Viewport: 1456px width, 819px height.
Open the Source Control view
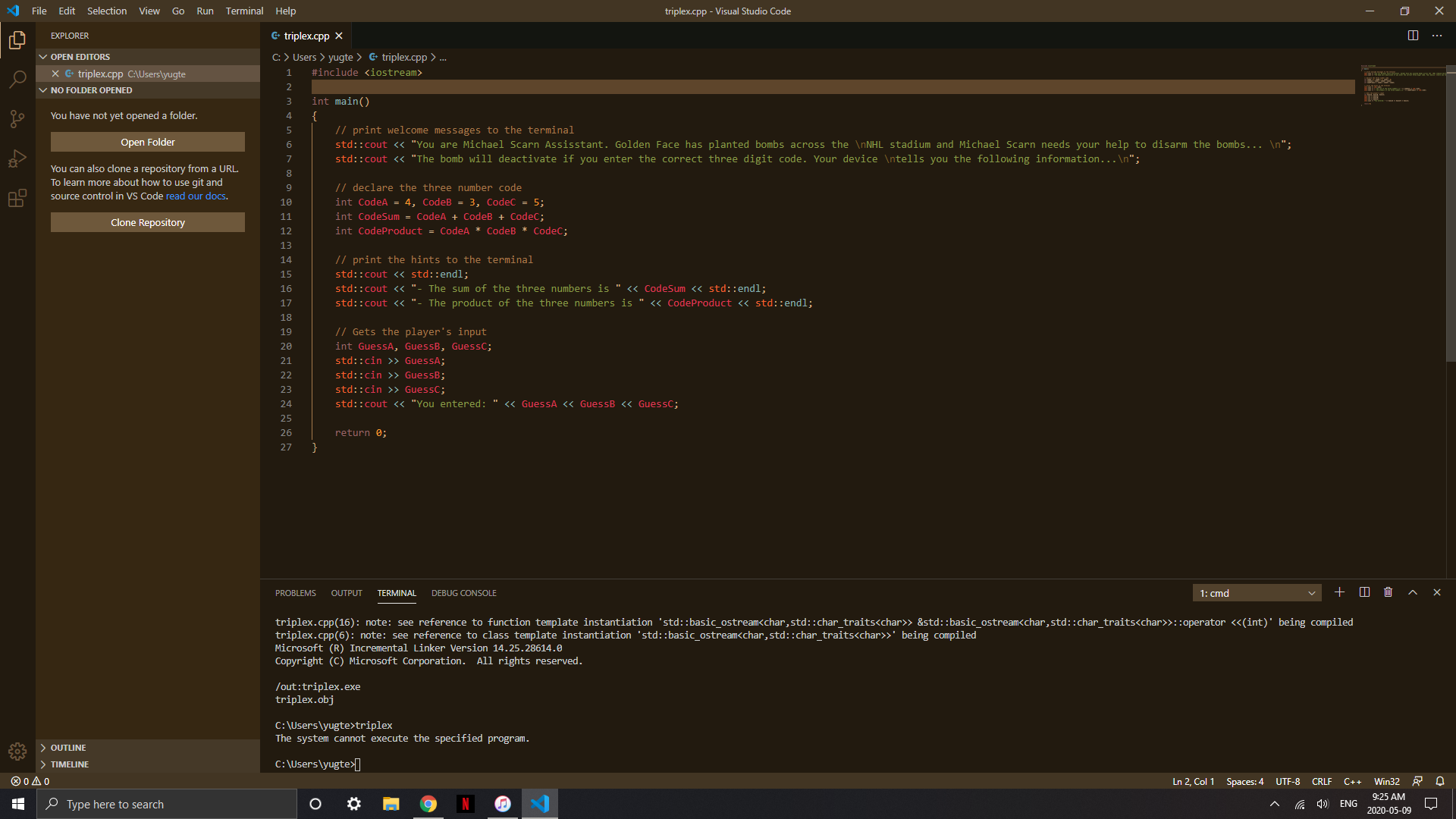pyautogui.click(x=17, y=119)
